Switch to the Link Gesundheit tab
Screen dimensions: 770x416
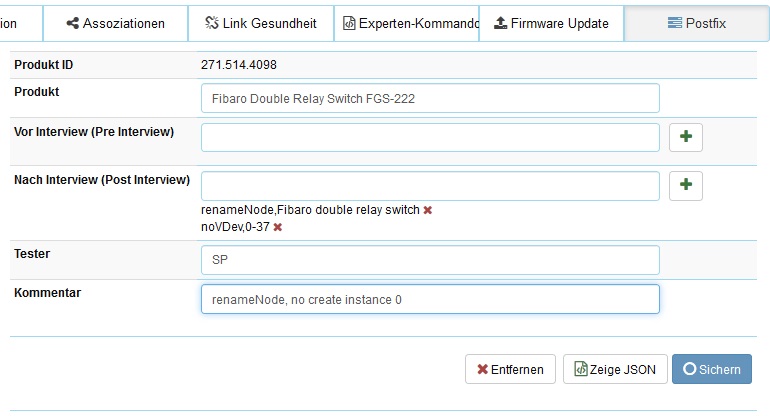pos(260,23)
